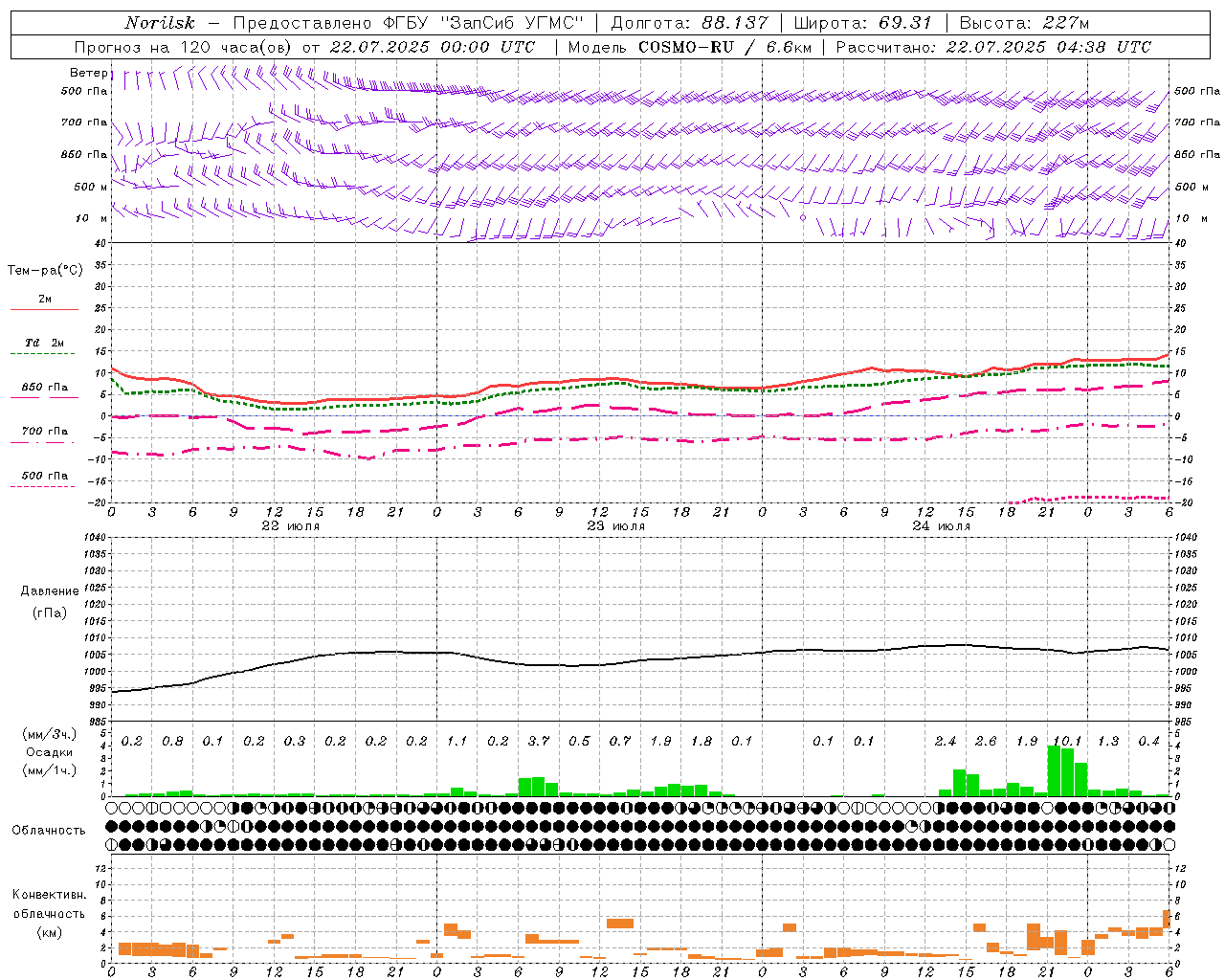Click the "(мм/3ч.)" units label

tap(49, 734)
